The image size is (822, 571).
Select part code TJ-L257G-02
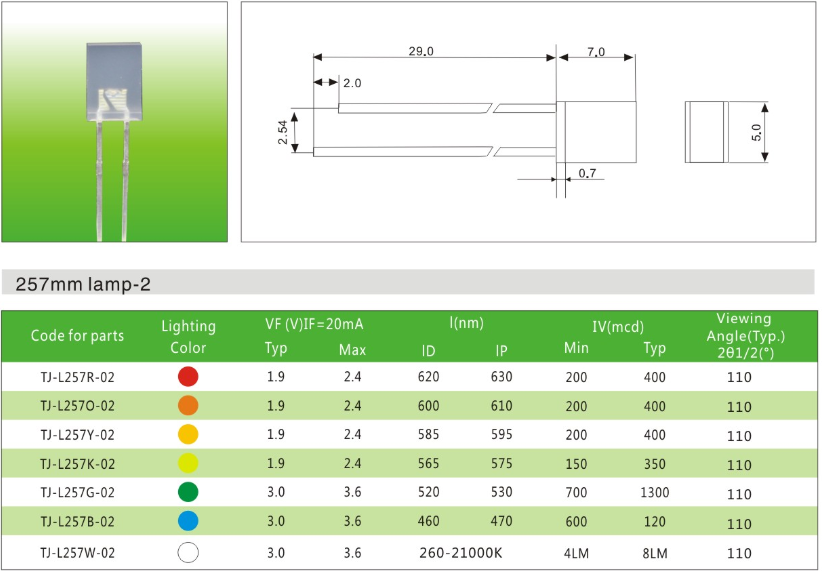tap(77, 493)
